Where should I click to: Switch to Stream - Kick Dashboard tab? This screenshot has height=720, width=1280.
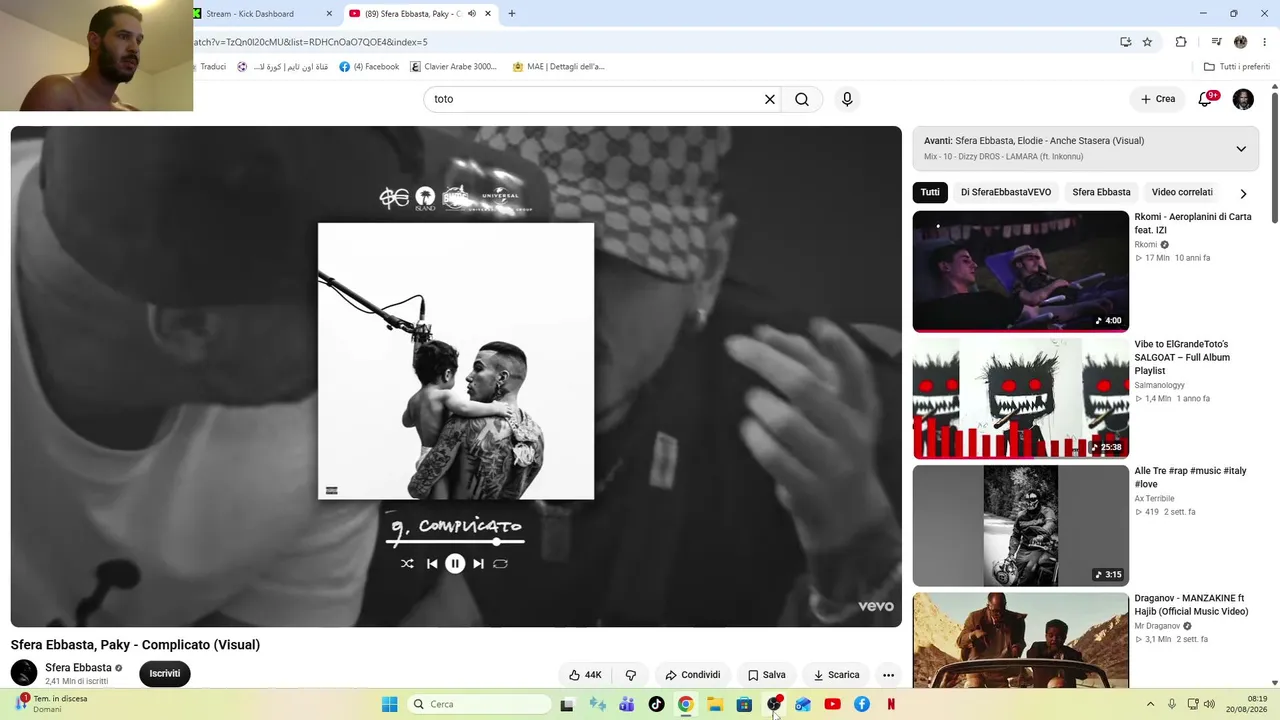click(x=259, y=14)
